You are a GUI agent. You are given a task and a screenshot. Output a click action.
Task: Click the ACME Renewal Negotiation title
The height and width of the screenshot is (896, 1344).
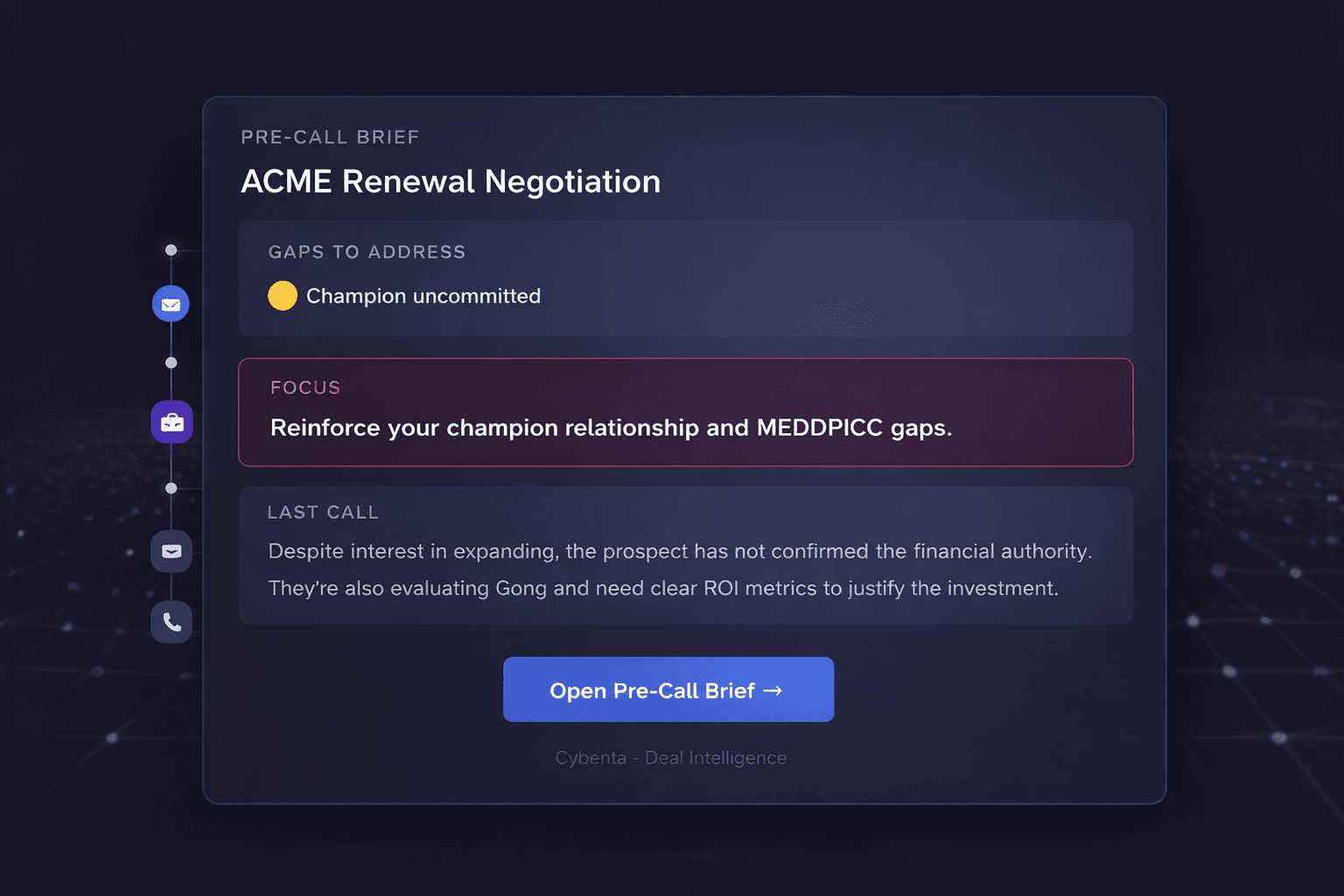(x=451, y=181)
